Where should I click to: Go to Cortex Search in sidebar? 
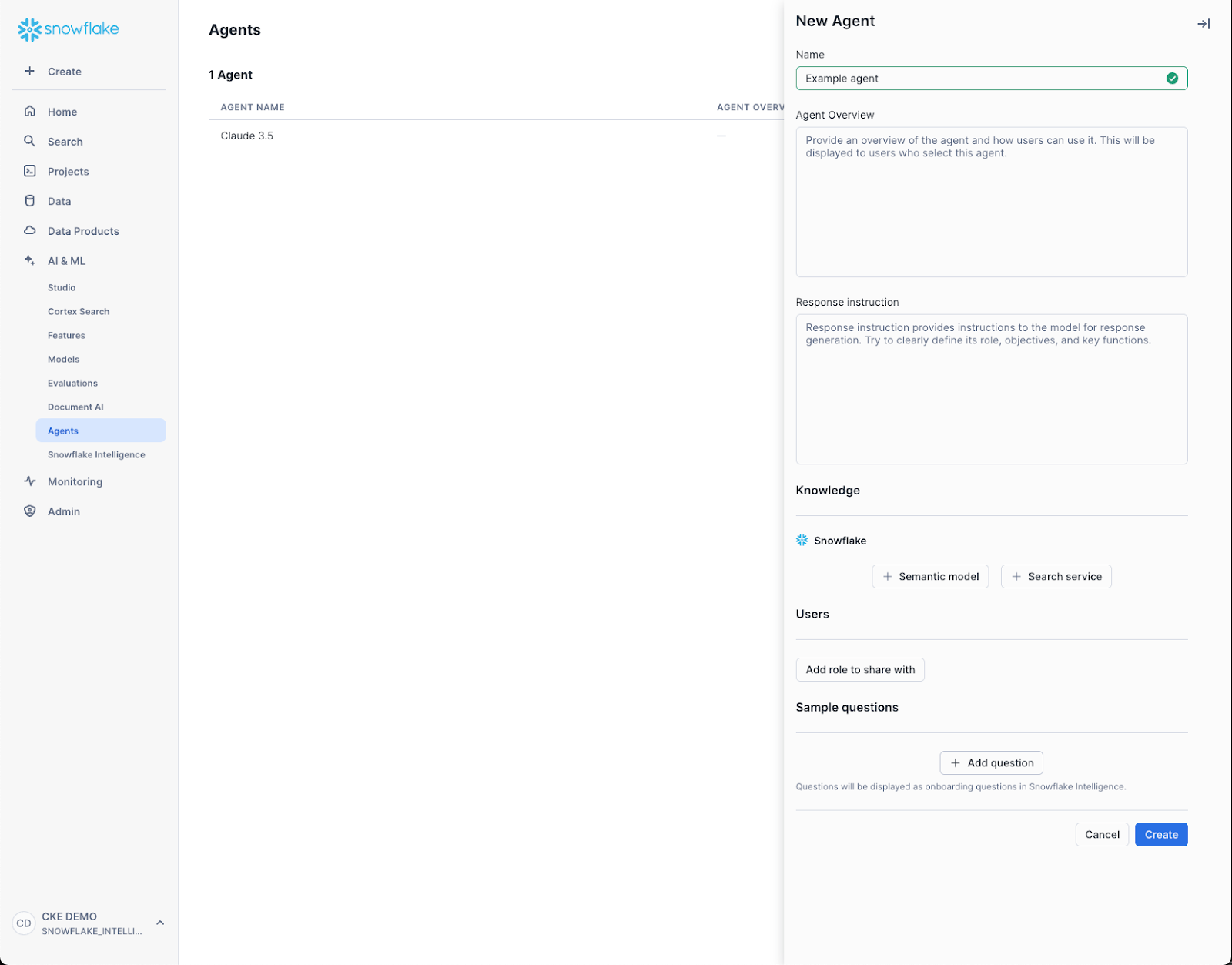click(x=79, y=311)
